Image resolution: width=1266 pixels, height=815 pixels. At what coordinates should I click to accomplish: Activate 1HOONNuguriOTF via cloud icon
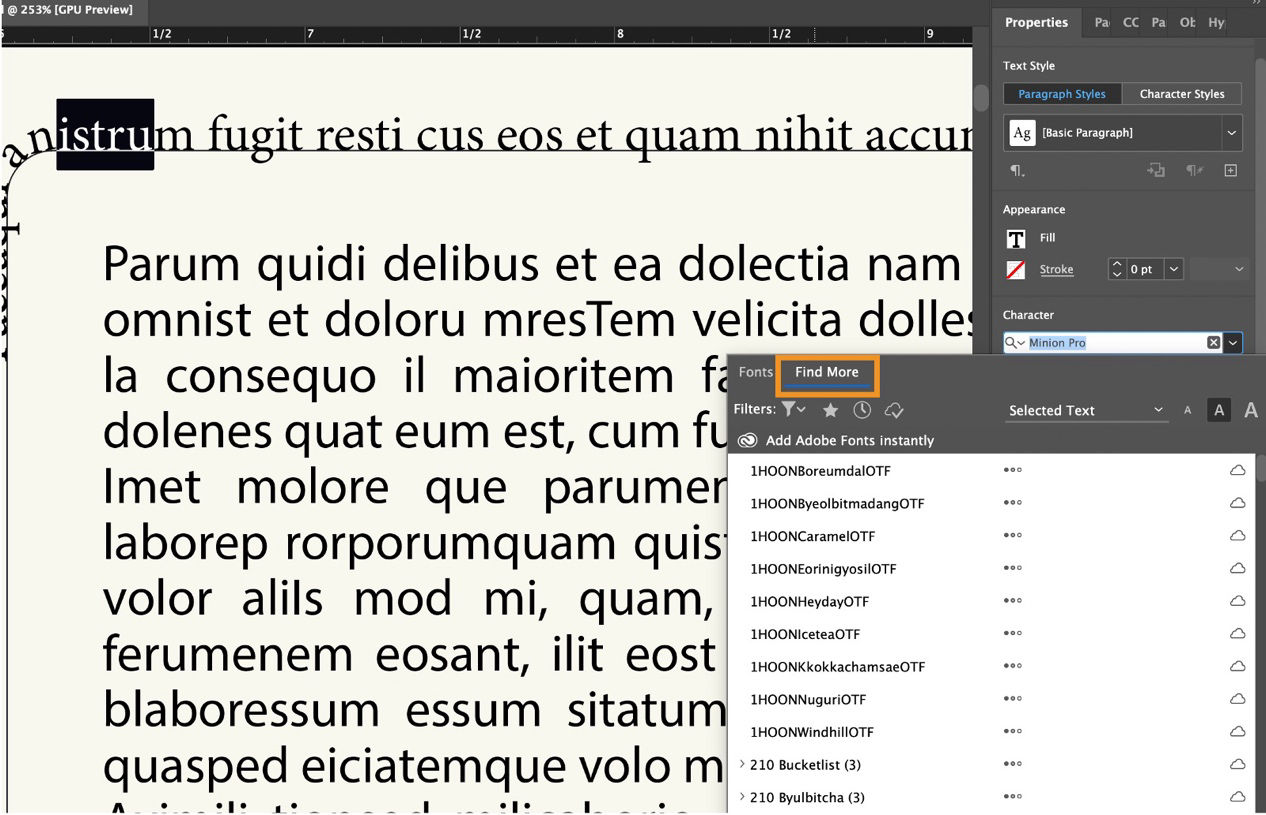(1237, 699)
